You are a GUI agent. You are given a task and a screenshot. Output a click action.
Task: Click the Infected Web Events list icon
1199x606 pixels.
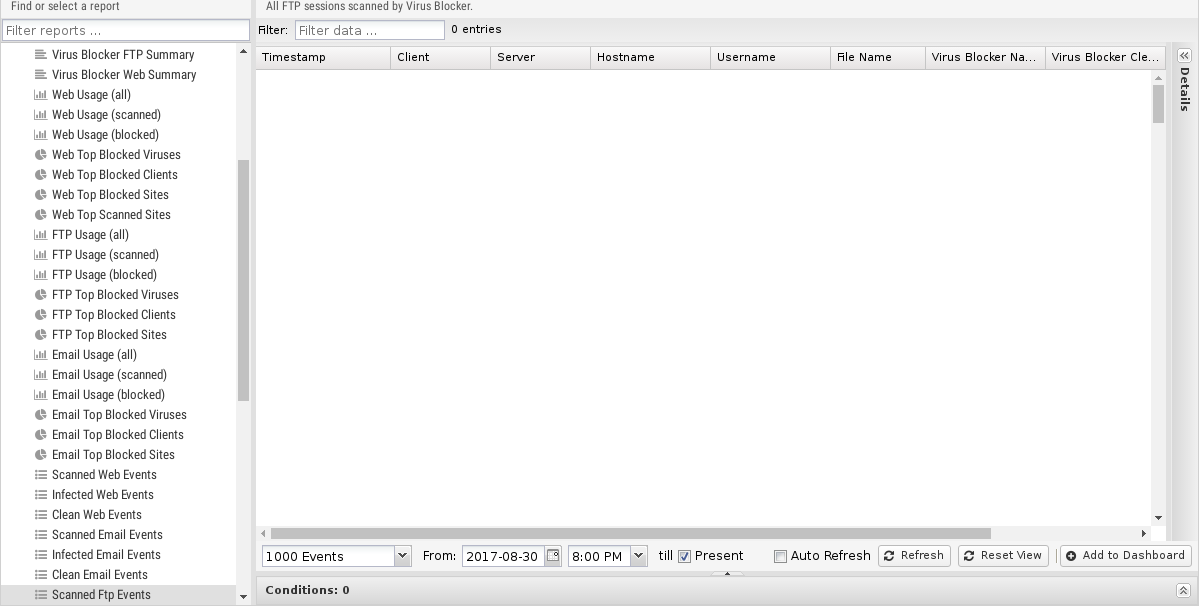[41, 494]
